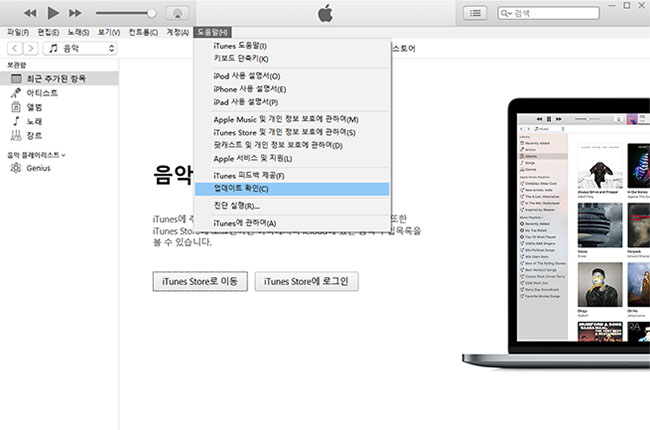
Task: Click the MacBook iTunes promotional image
Action: (x=556, y=233)
